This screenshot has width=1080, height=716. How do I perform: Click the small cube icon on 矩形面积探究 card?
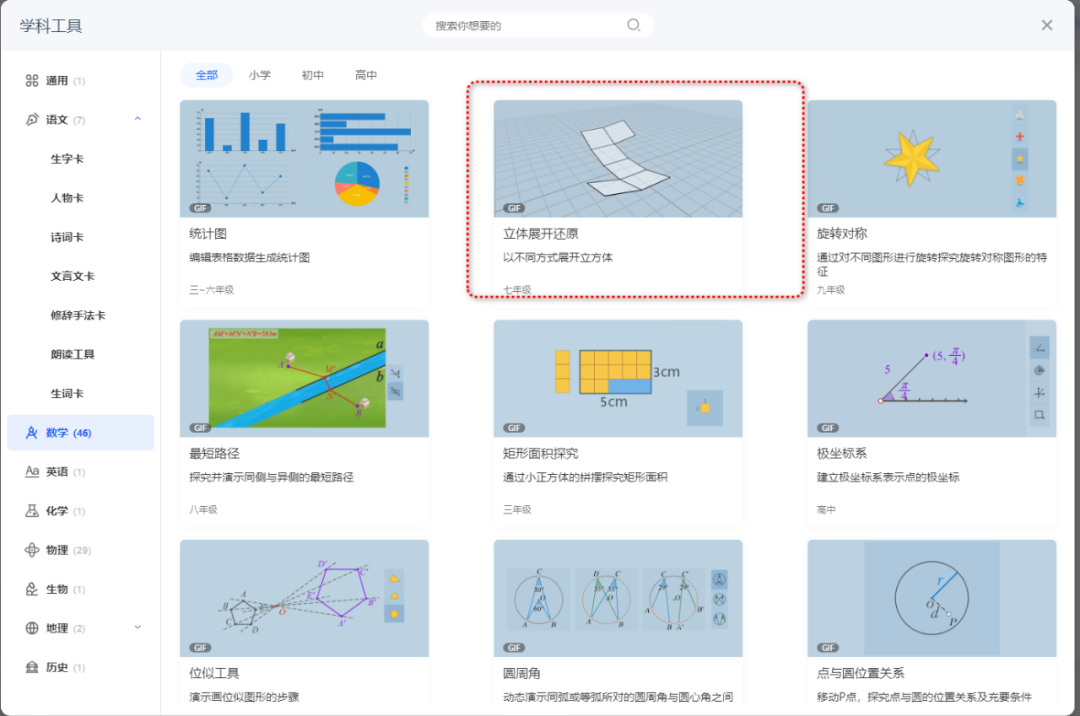[x=705, y=408]
